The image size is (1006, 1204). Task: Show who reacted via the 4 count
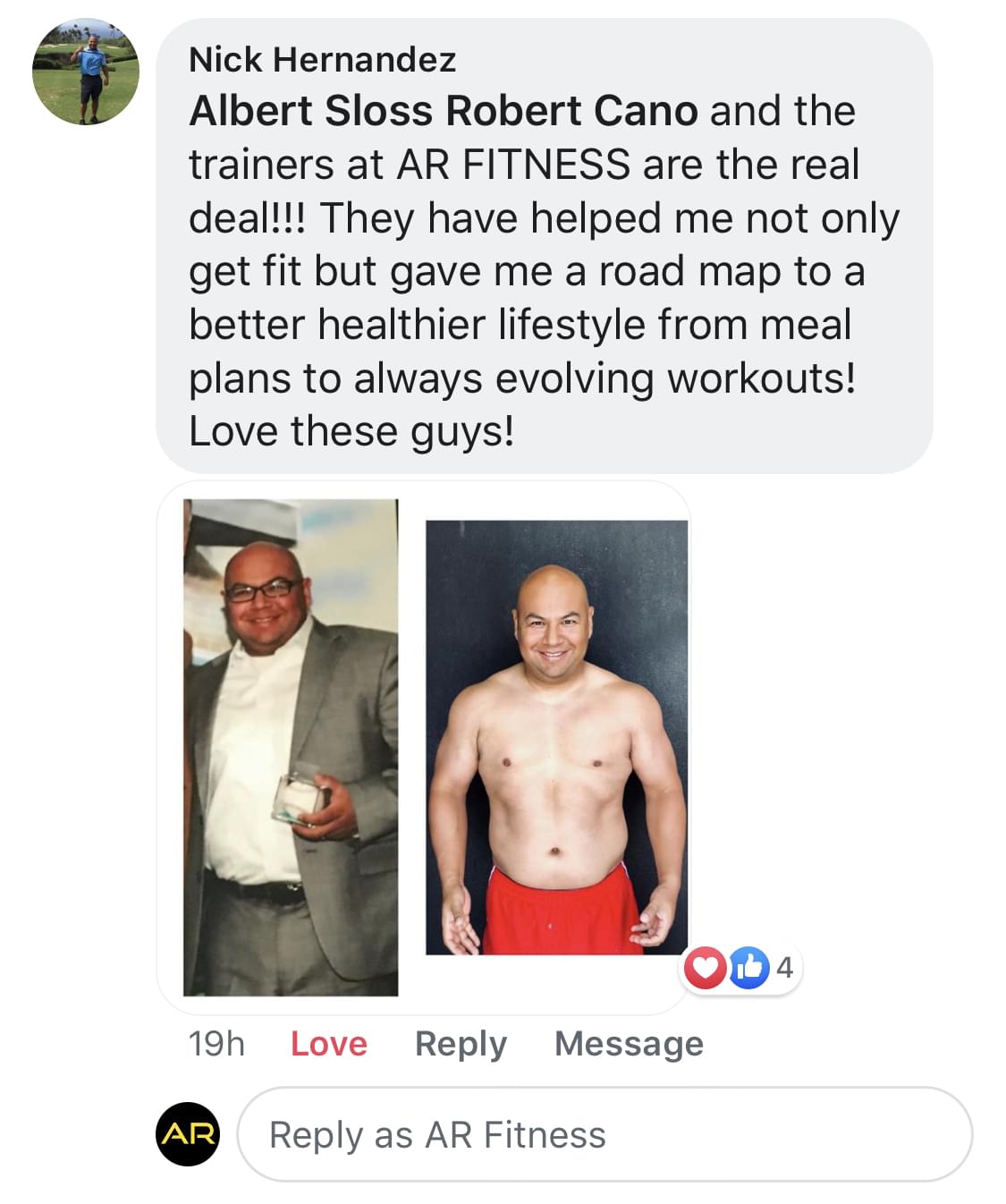tap(784, 967)
